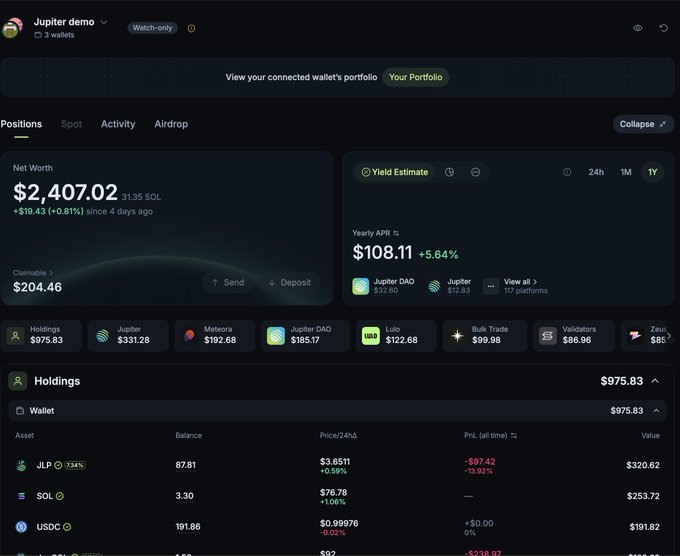Viewport: 680px width, 556px height.
Task: Click JLP PnL value -$97.42
Action: click(x=480, y=461)
